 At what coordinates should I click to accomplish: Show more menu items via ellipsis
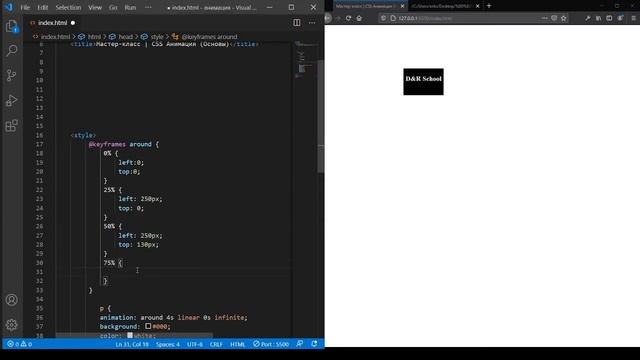click(x=148, y=7)
